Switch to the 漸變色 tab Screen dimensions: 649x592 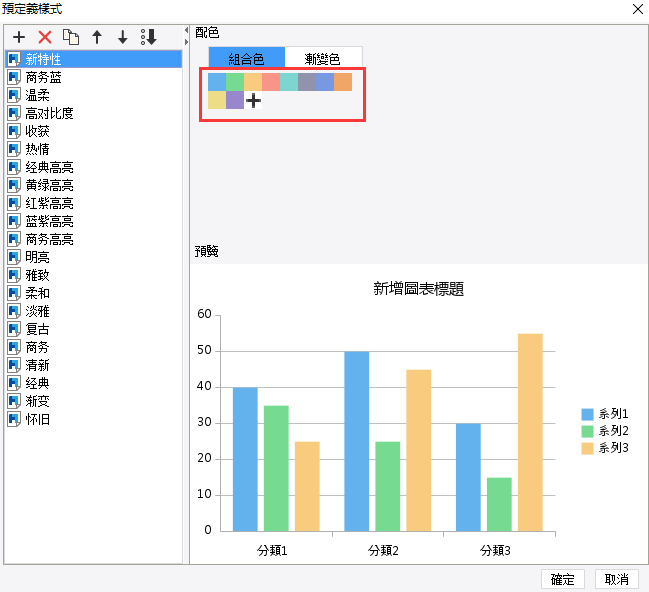[x=323, y=58]
